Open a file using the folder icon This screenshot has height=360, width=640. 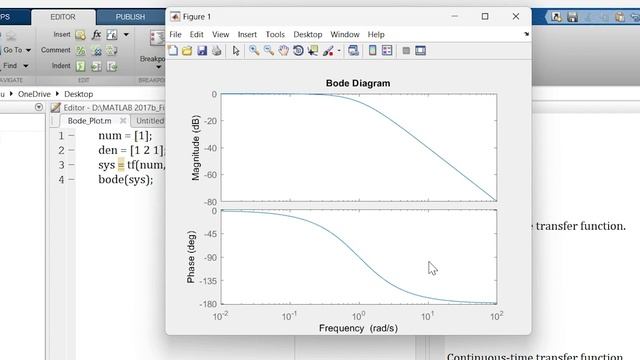(187, 51)
